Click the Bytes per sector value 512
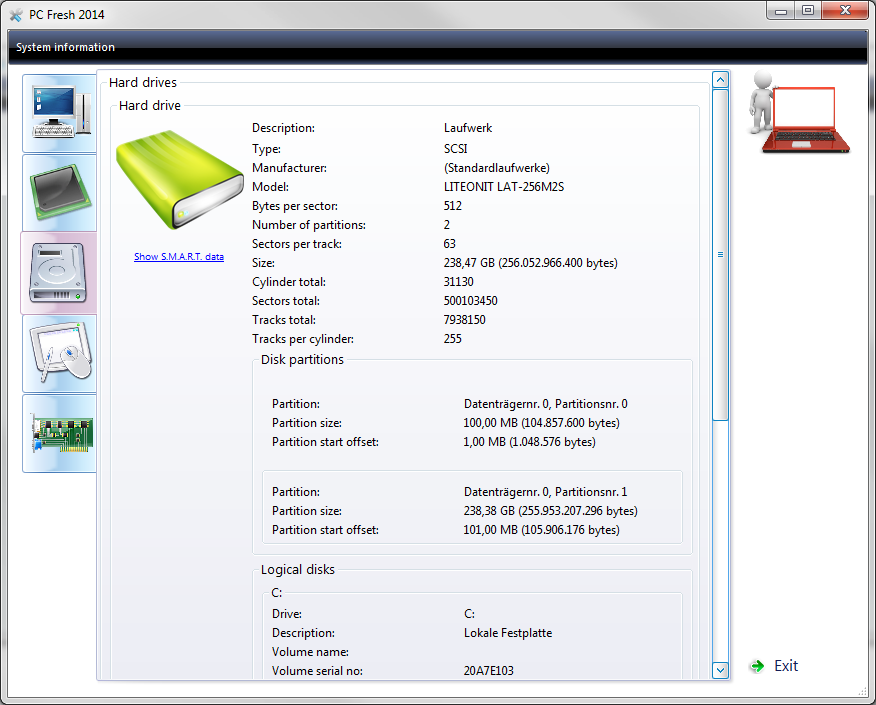This screenshot has width=876, height=705. point(453,206)
